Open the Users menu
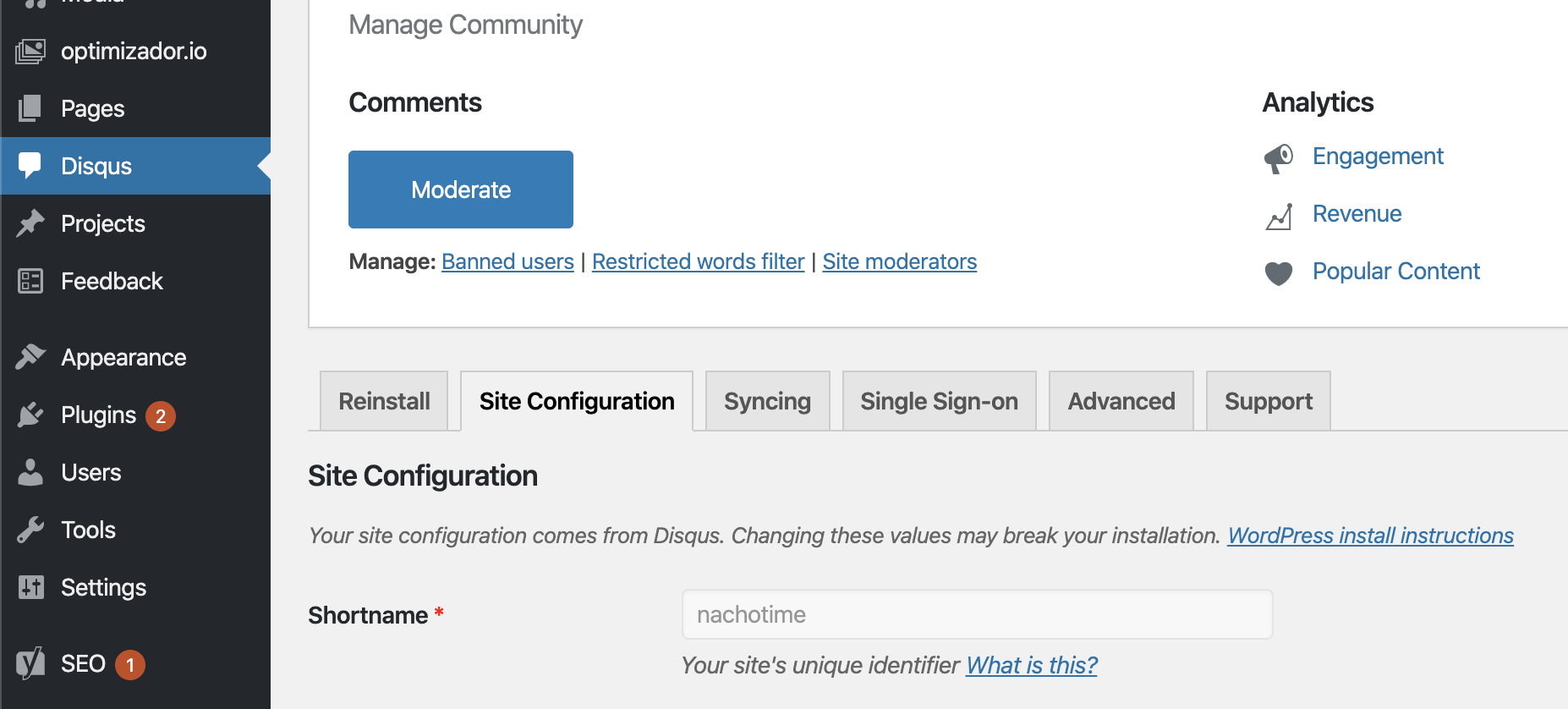Viewport: 1568px width, 709px height. point(135,472)
